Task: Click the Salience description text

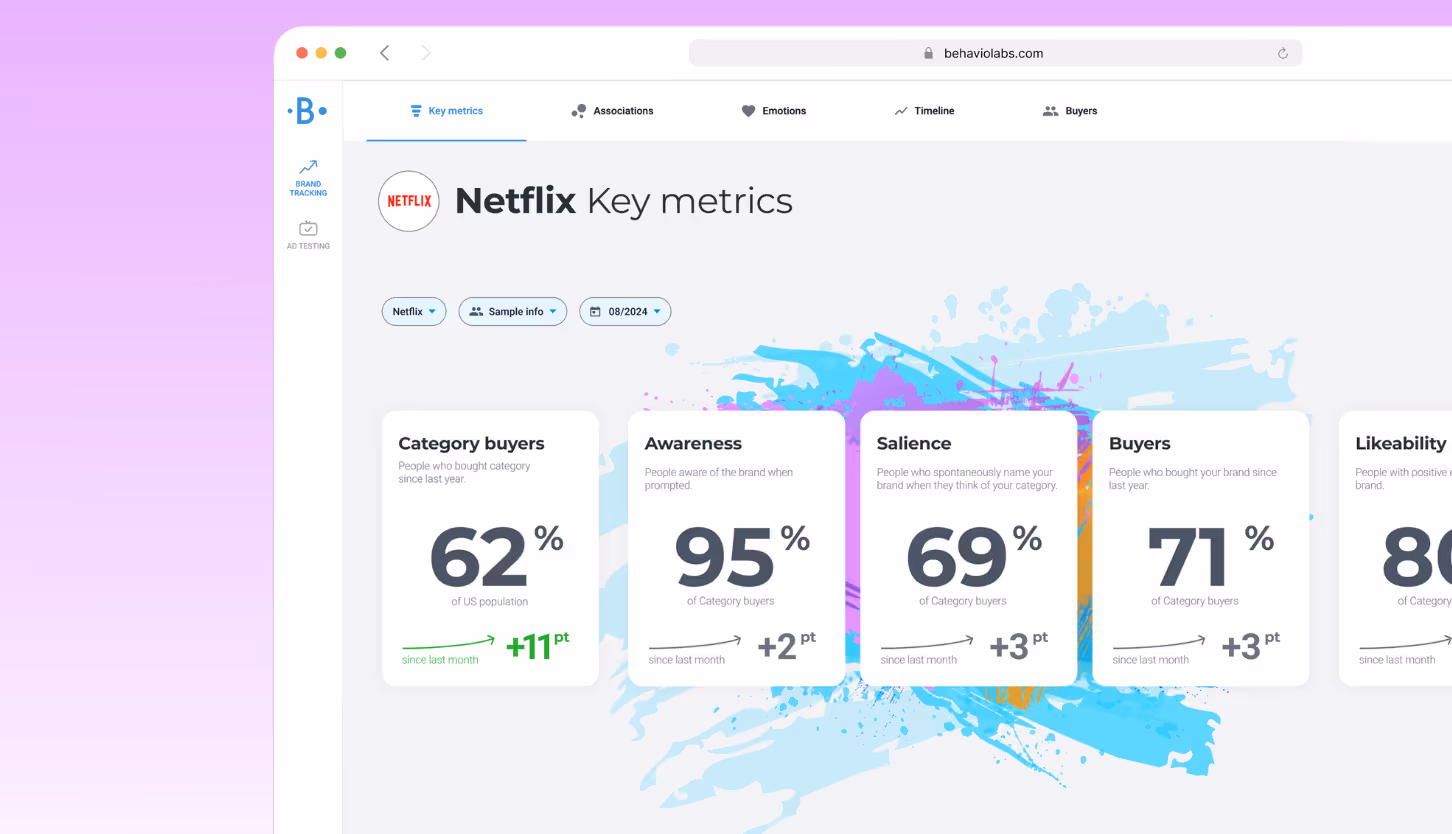Action: coord(966,479)
